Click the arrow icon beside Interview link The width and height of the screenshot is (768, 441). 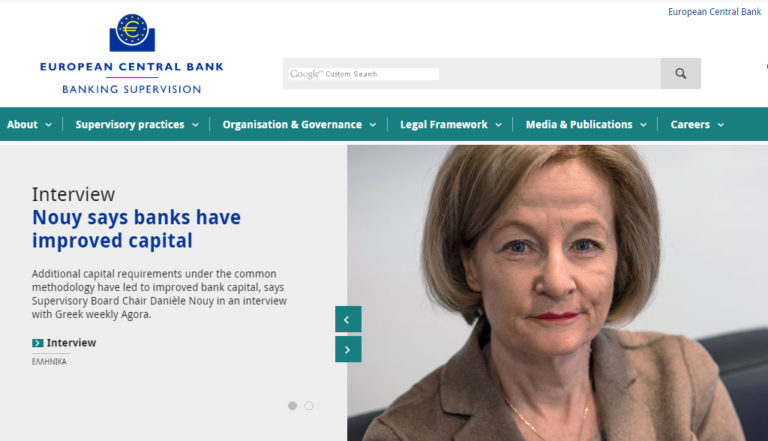38,343
